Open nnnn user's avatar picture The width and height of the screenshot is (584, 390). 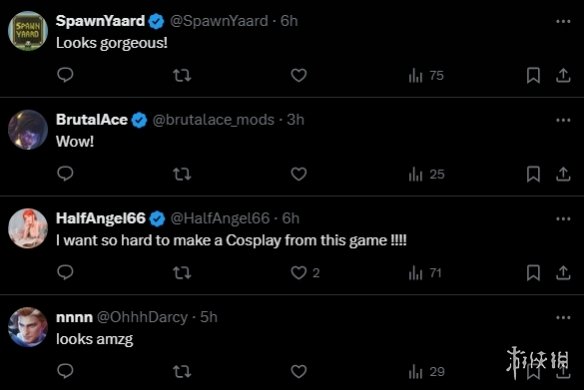pyautogui.click(x=28, y=327)
